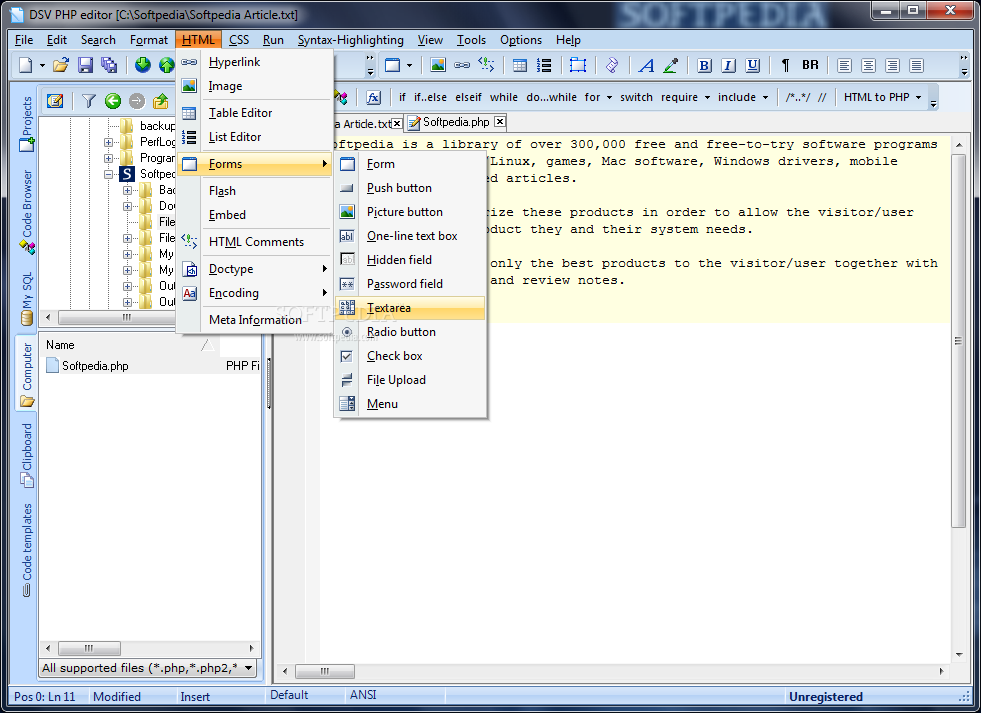Click the green back arrow in file panel
This screenshot has width=981, height=713.
[113, 101]
